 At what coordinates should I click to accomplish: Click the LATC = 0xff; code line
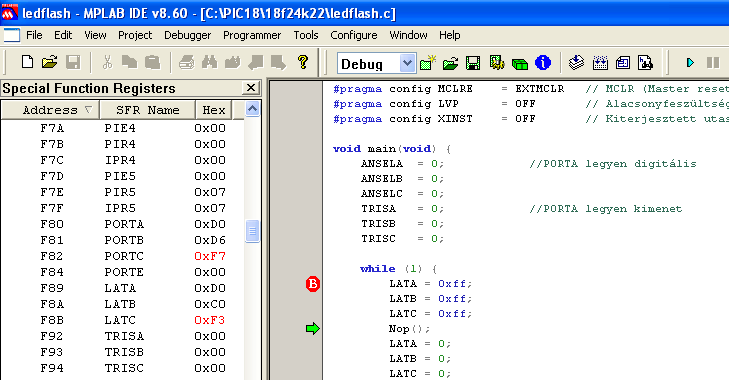point(431,314)
